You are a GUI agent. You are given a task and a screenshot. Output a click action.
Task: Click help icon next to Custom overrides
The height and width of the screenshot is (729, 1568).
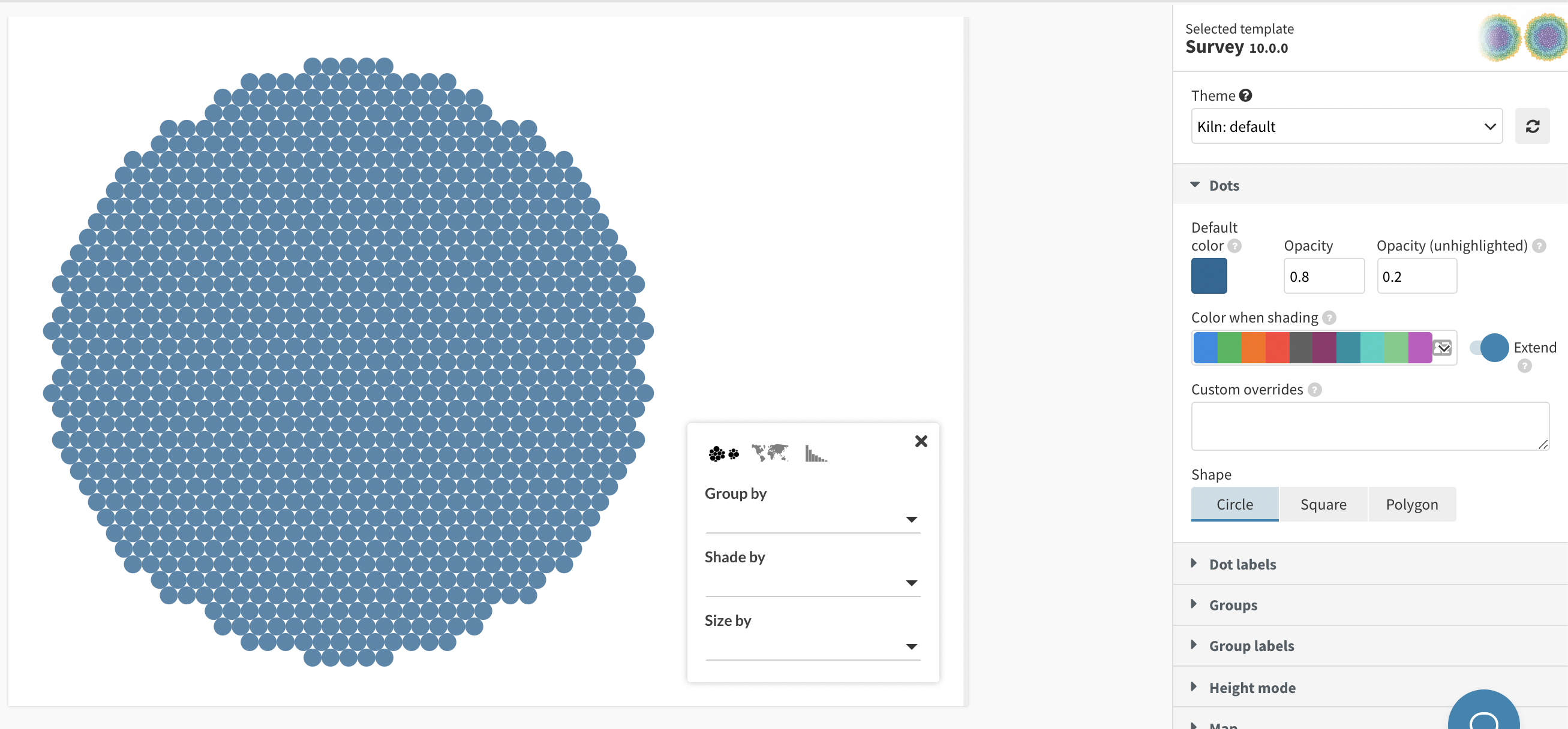point(1315,390)
